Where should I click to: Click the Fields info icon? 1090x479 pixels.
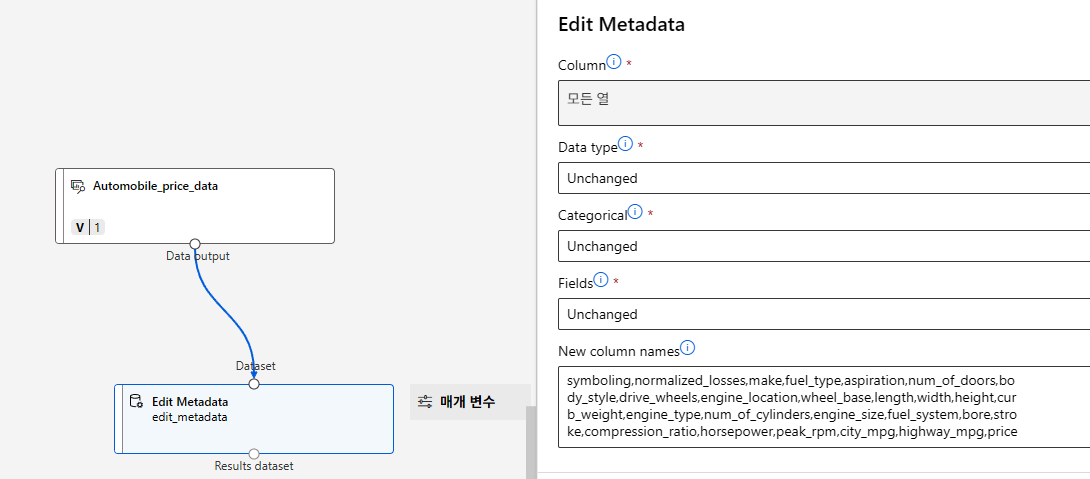point(601,280)
